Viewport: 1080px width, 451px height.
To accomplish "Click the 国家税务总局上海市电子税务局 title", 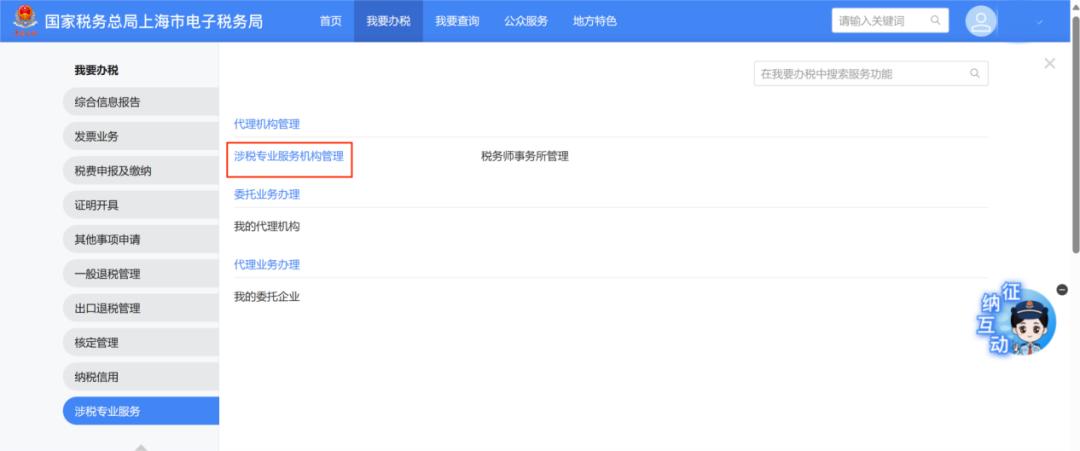I will pyautogui.click(x=154, y=21).
